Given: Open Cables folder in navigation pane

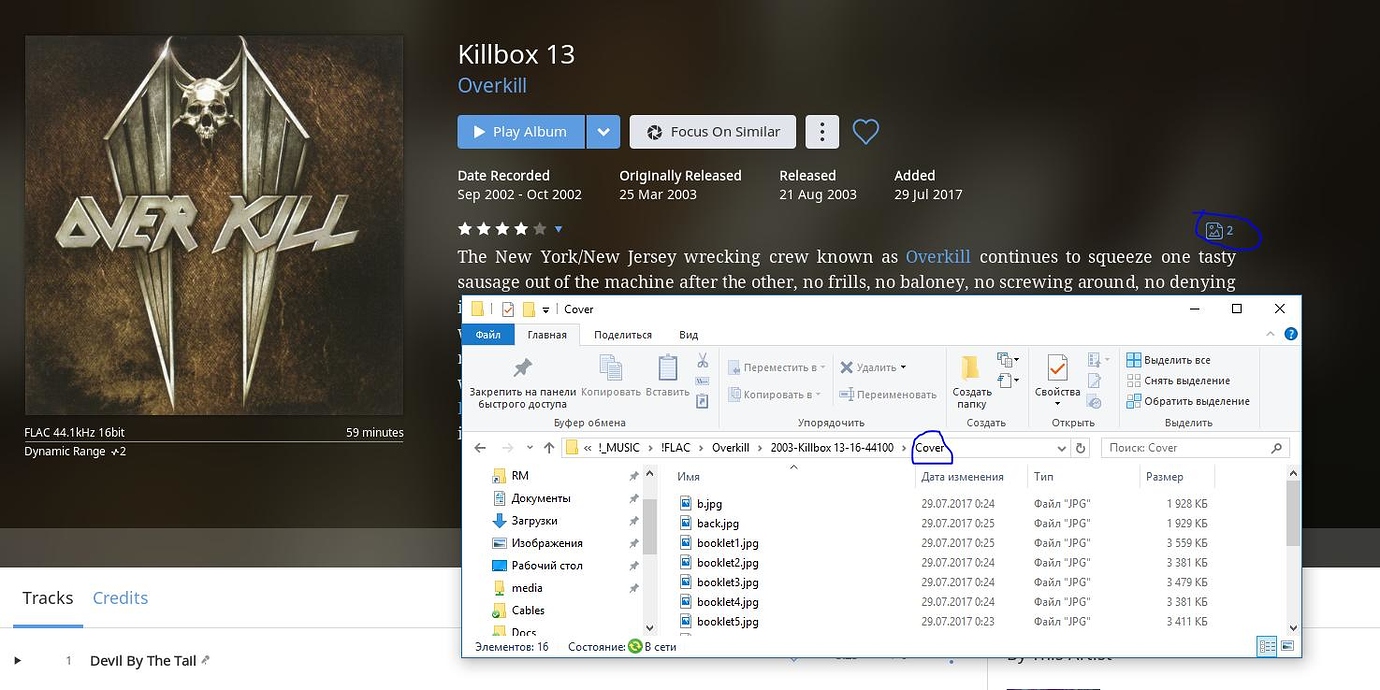Looking at the screenshot, I should (x=528, y=610).
